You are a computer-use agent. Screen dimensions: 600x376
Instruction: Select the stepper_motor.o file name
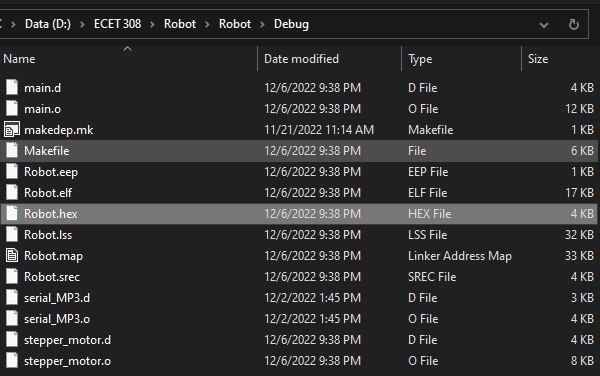coord(67,361)
